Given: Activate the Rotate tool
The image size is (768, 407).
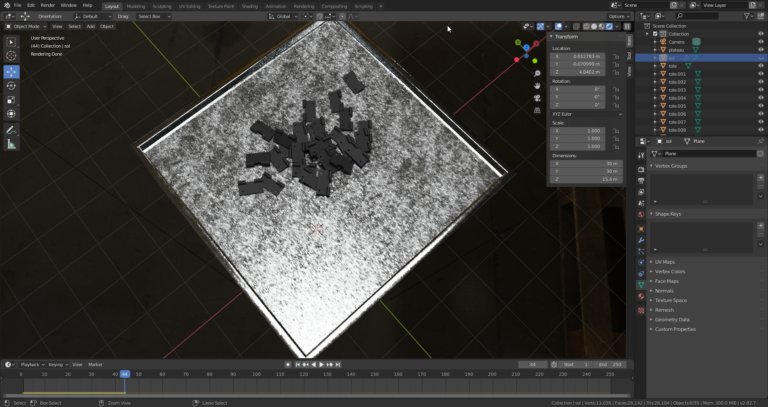Looking at the screenshot, I should coord(11,86).
